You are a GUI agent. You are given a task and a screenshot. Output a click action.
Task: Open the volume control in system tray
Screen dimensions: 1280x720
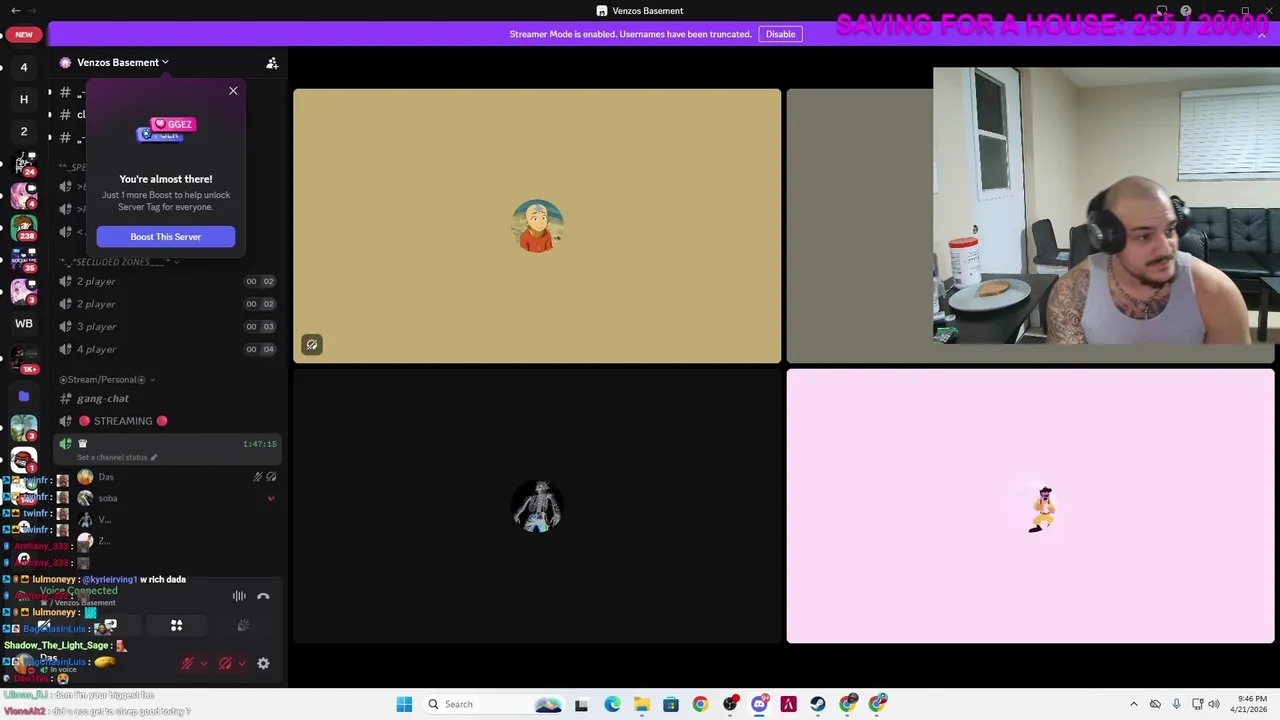point(1213,704)
